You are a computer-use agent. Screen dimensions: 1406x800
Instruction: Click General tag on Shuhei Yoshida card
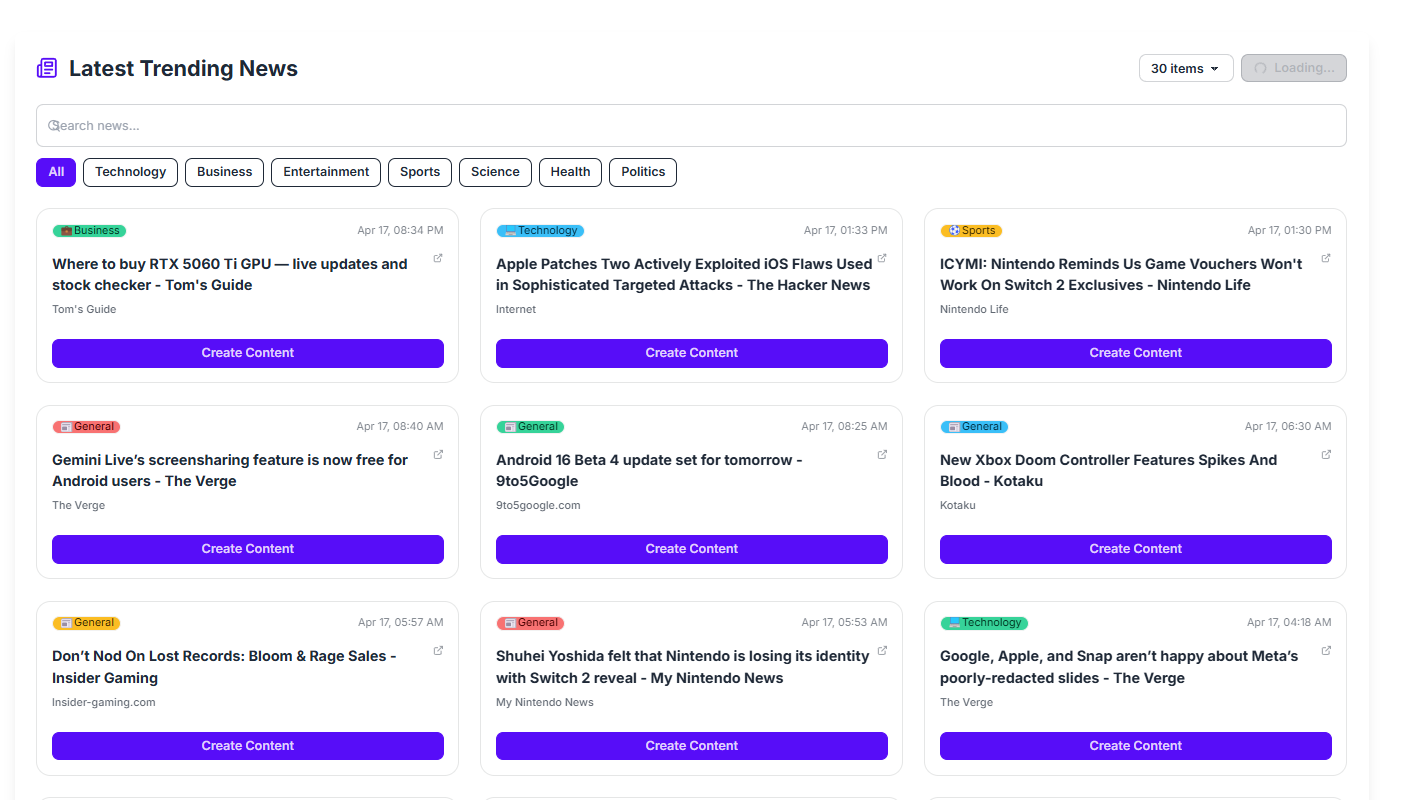click(530, 623)
